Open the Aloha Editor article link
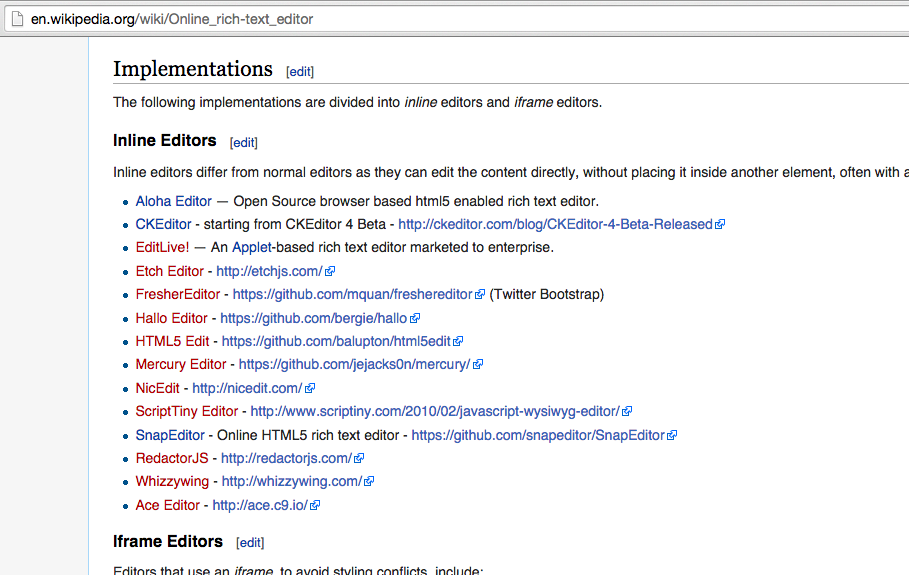The image size is (909, 575). (x=173, y=201)
